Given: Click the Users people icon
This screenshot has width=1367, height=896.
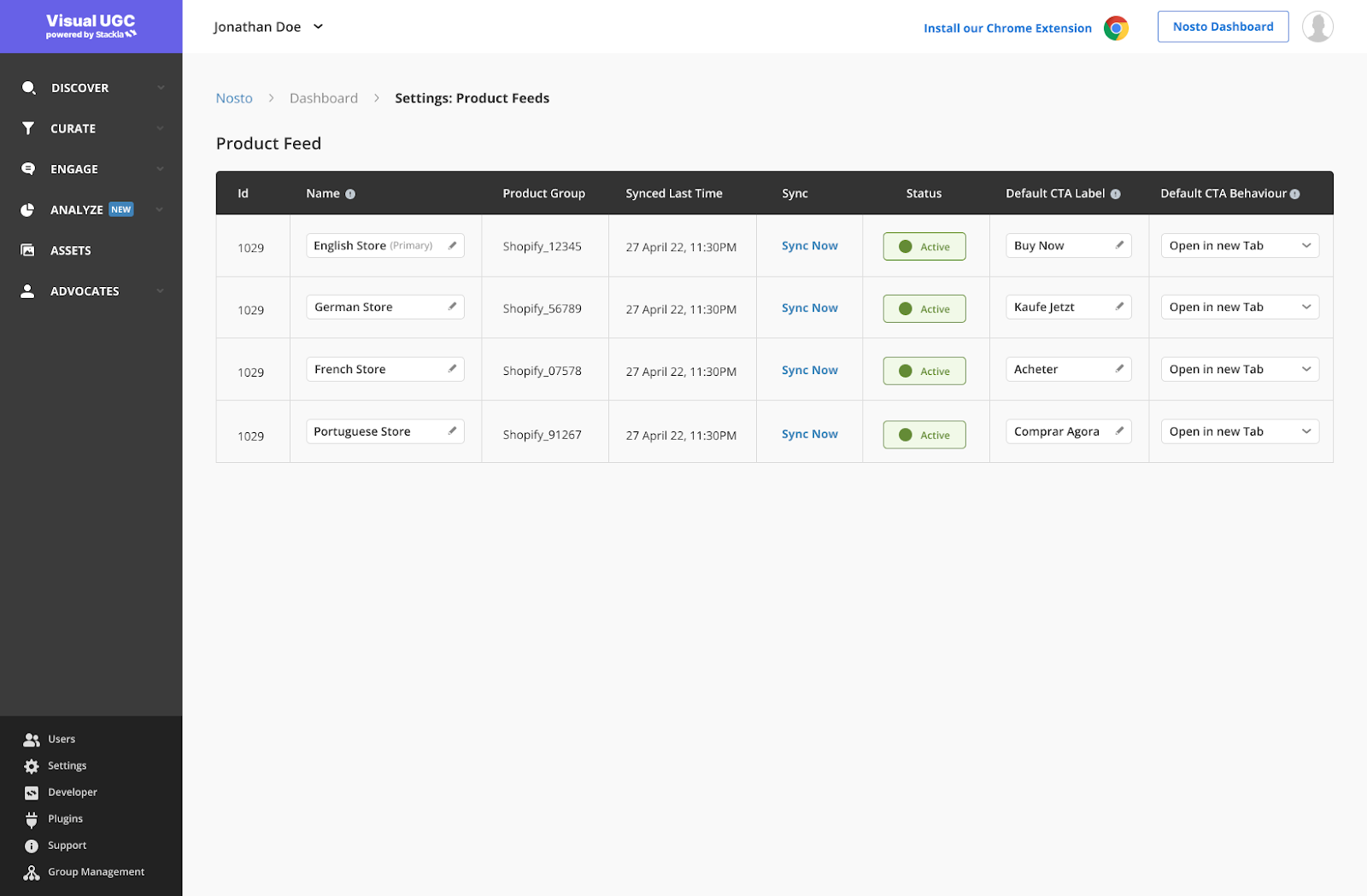Looking at the screenshot, I should [32, 740].
